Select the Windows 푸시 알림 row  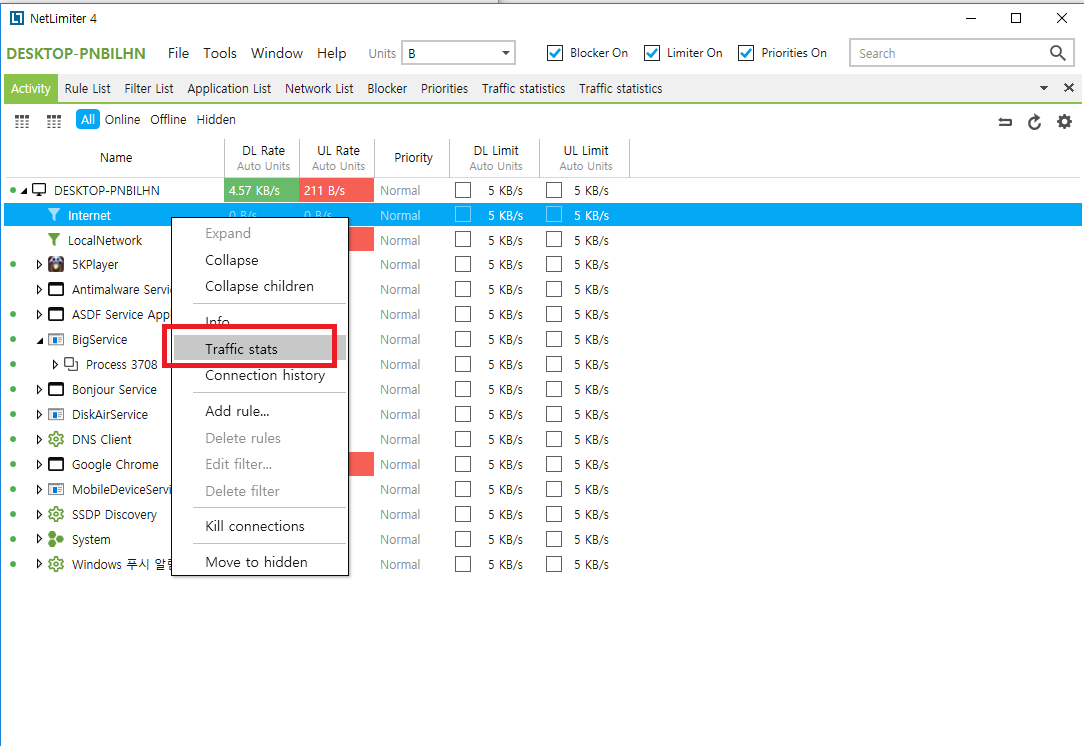(543, 564)
